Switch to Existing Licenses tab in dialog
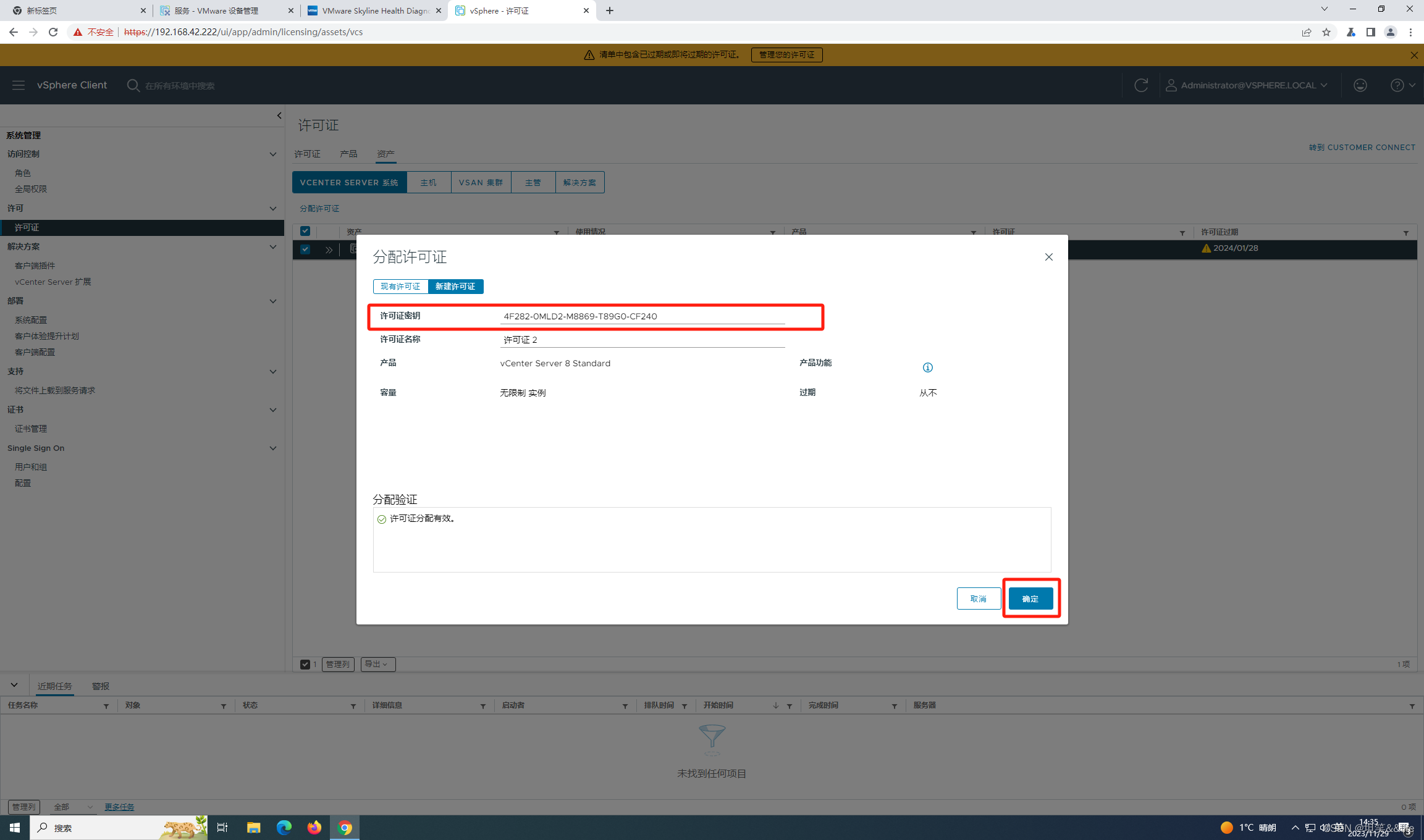The height and width of the screenshot is (840, 1424). tap(400, 287)
